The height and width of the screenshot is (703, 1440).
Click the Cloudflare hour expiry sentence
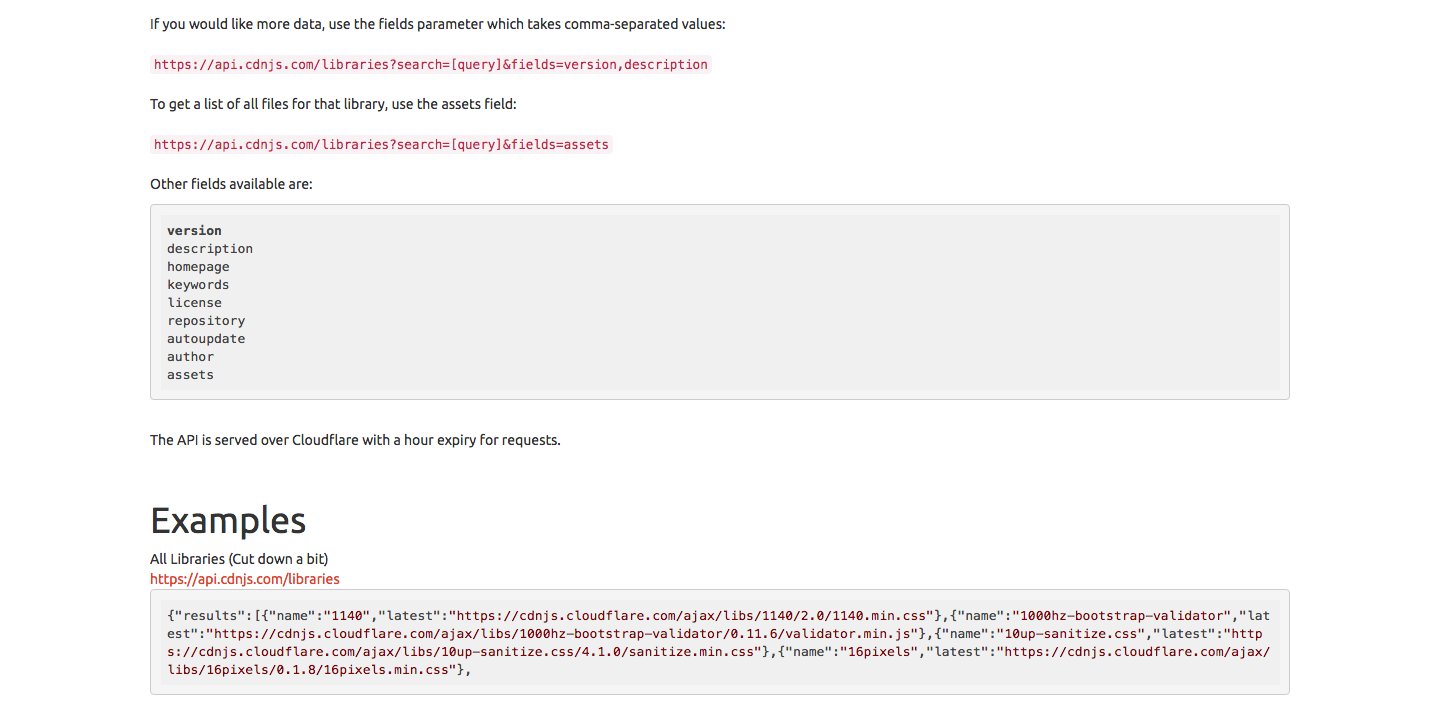355,440
